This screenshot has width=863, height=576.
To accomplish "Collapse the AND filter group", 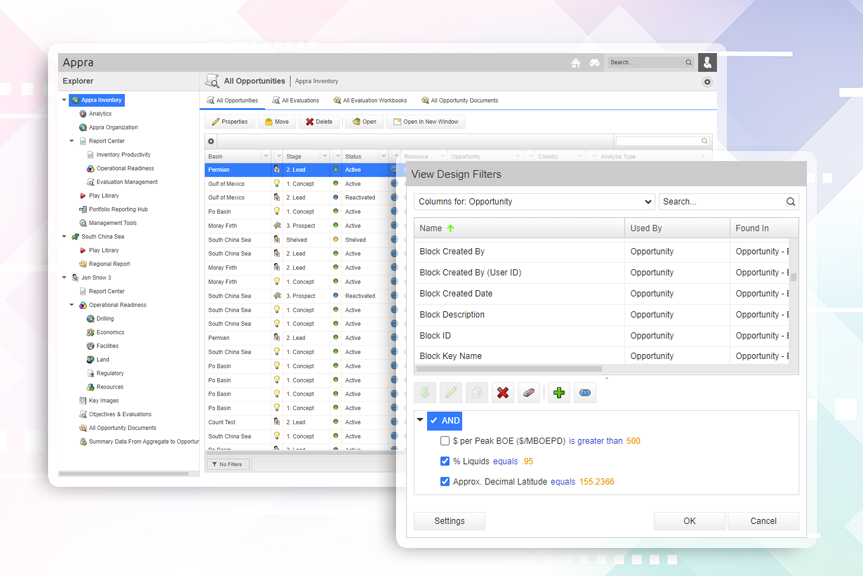I will [x=420, y=421].
